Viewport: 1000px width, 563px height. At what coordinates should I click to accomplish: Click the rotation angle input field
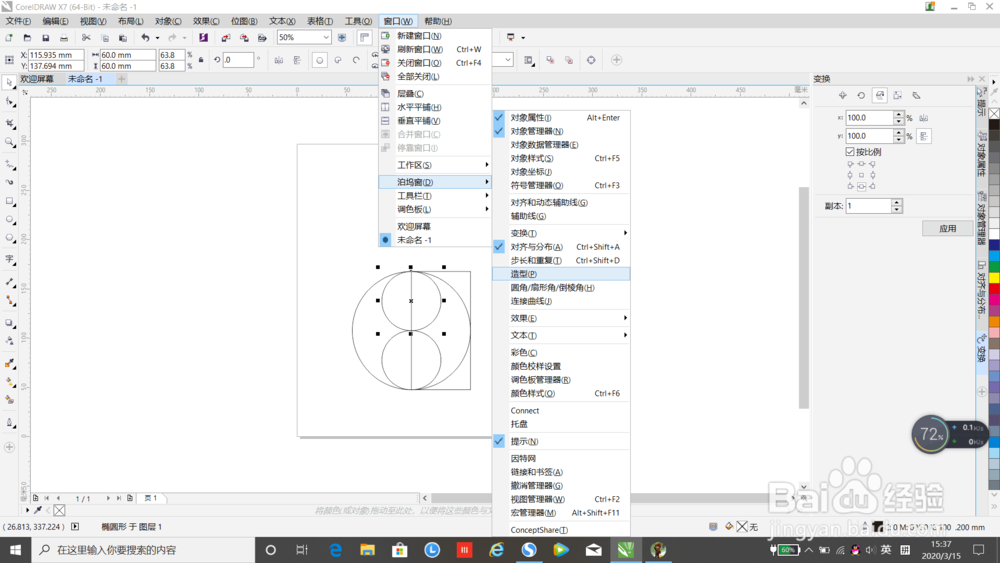coord(238,60)
